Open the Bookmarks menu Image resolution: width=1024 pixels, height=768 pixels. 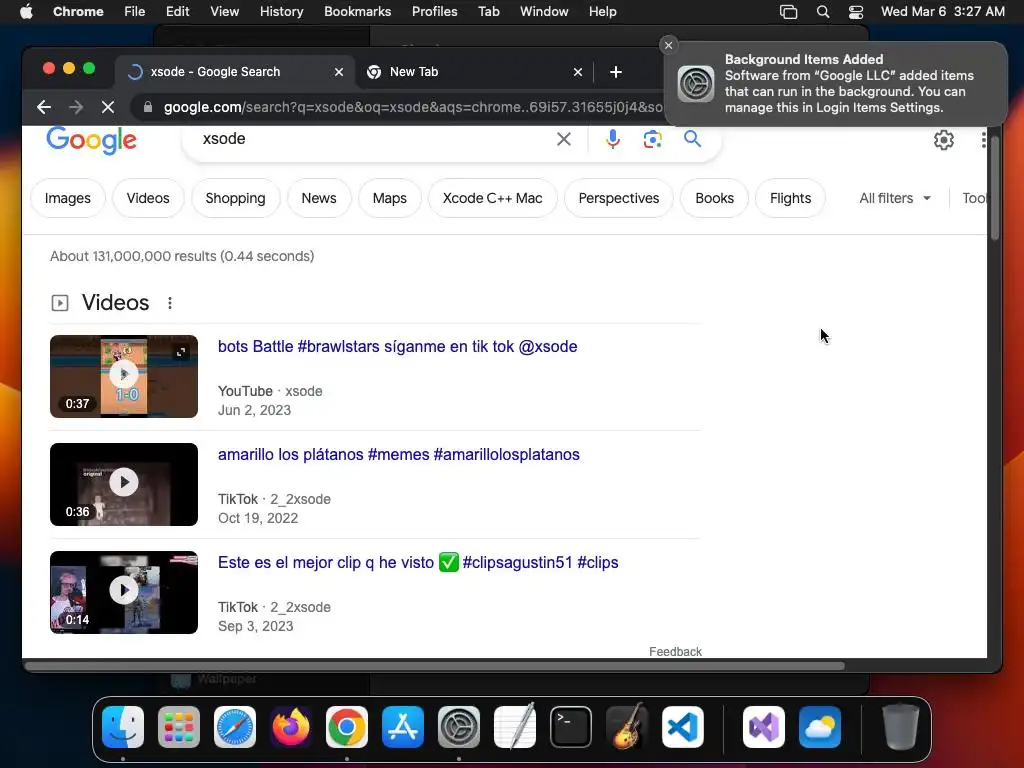[357, 12]
